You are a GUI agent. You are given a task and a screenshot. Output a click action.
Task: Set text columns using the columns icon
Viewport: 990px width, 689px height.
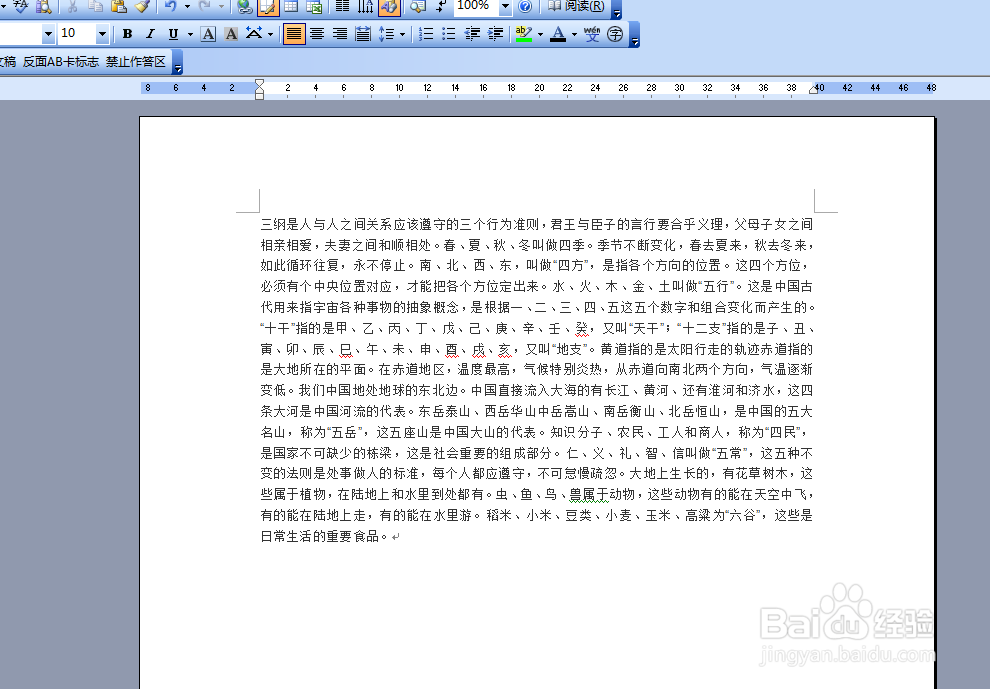click(342, 6)
